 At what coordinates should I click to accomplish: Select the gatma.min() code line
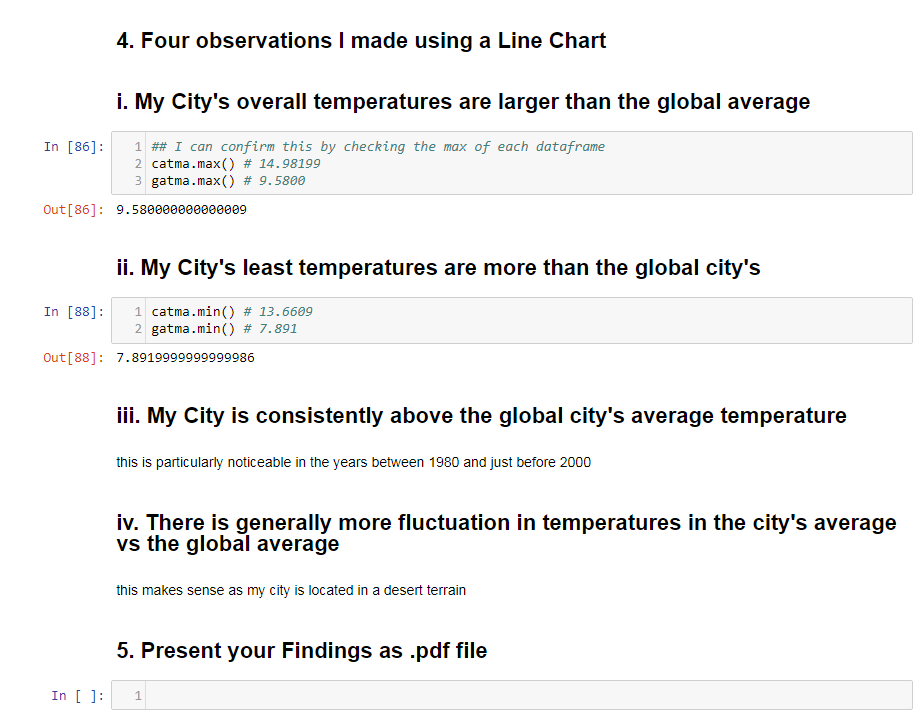click(x=224, y=328)
